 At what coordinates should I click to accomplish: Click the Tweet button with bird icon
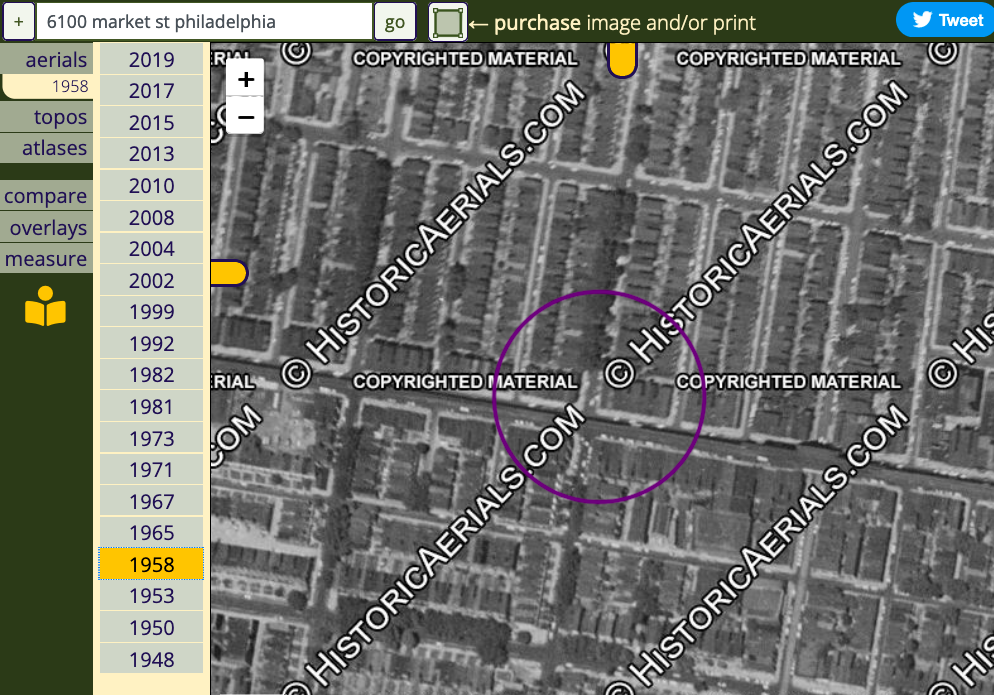pos(944,20)
